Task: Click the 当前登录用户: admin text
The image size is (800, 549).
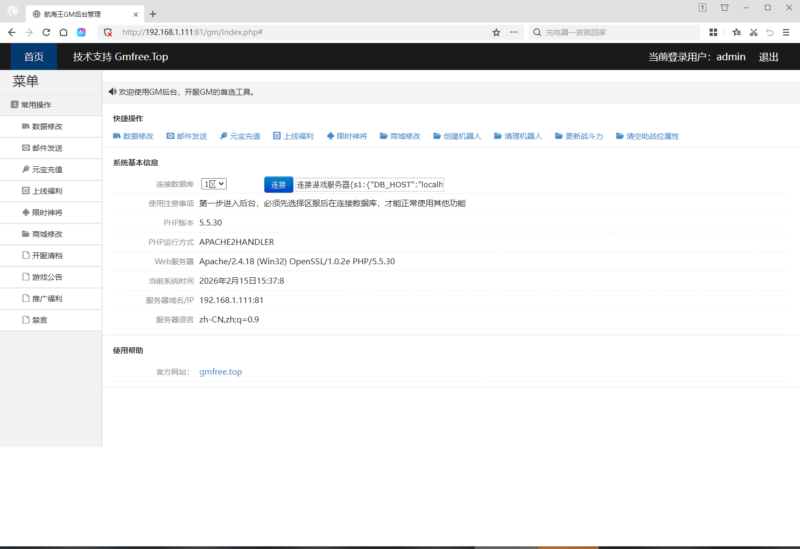Action: [697, 57]
